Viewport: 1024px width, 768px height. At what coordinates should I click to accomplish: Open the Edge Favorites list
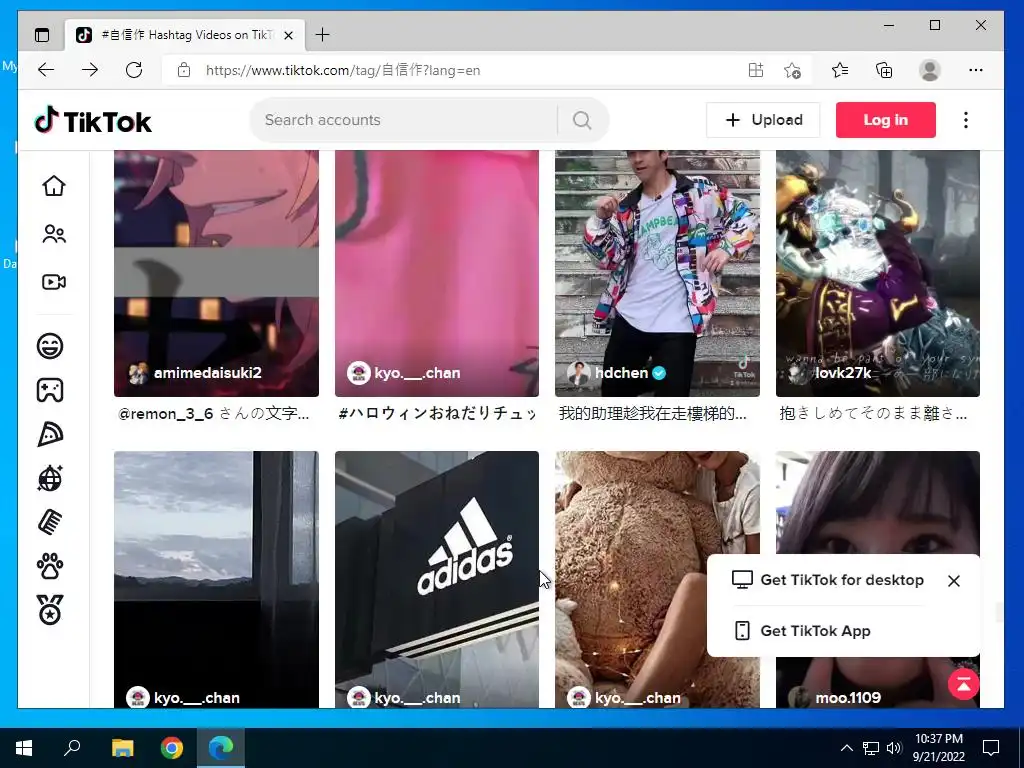coord(840,70)
